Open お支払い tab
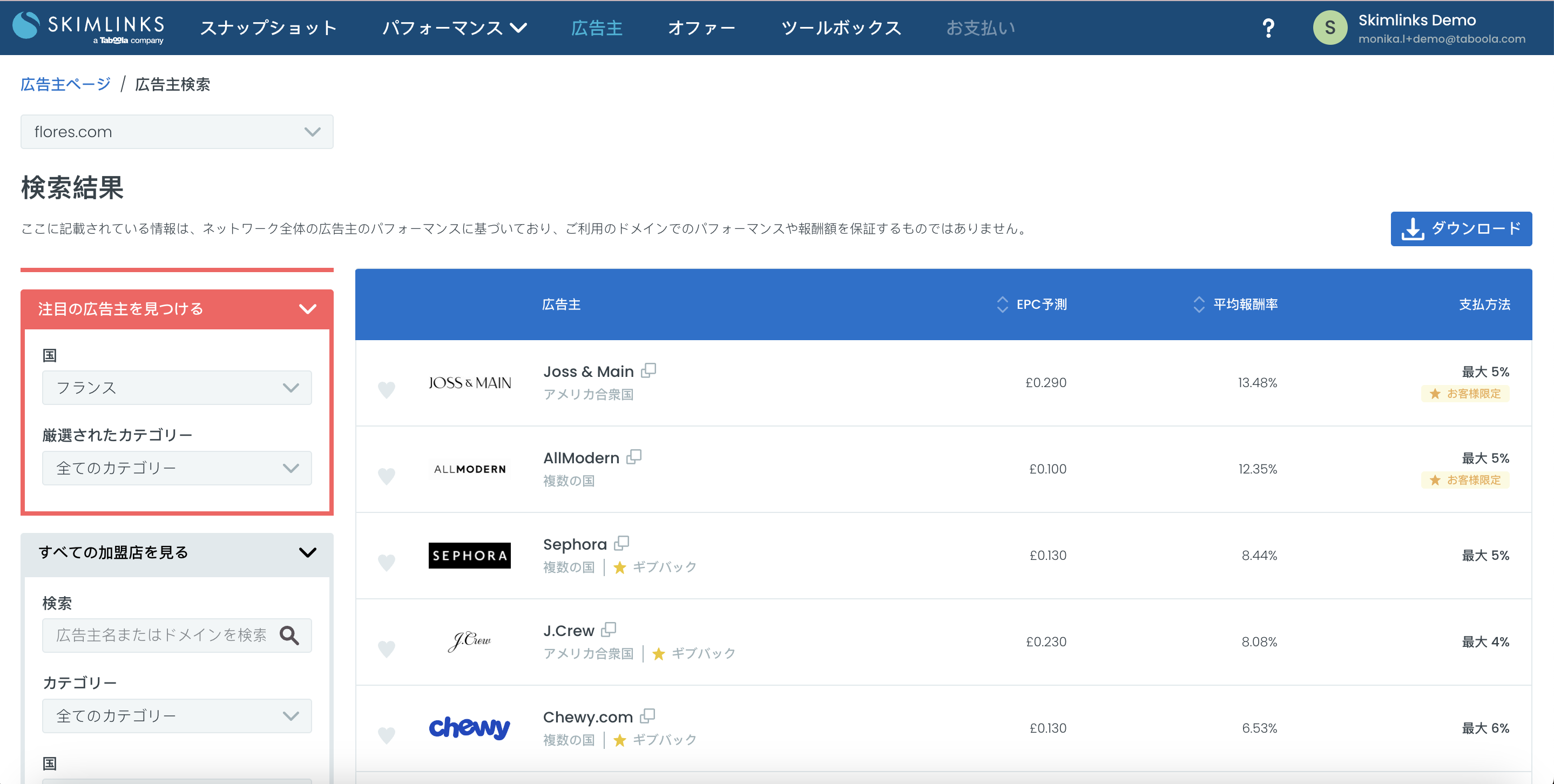The image size is (1554, 784). tap(981, 28)
